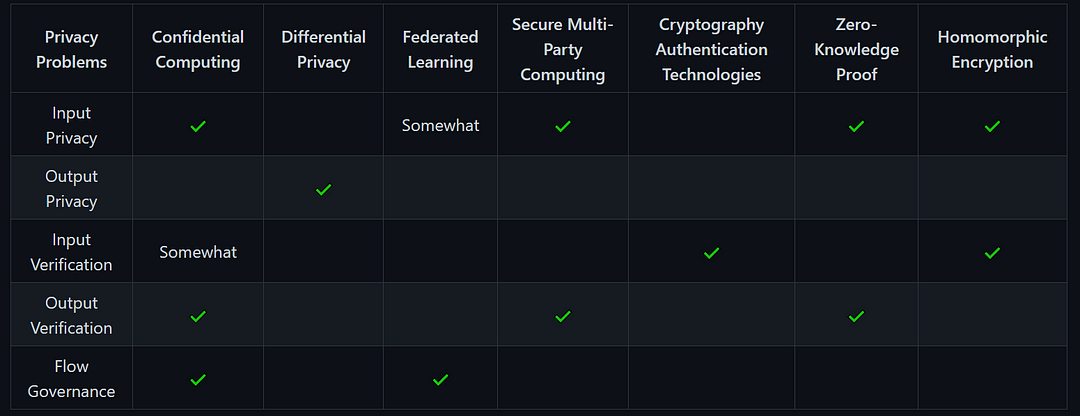
Task: Click Secure Multi-Party Output Verification checkmark
Action: click(563, 316)
